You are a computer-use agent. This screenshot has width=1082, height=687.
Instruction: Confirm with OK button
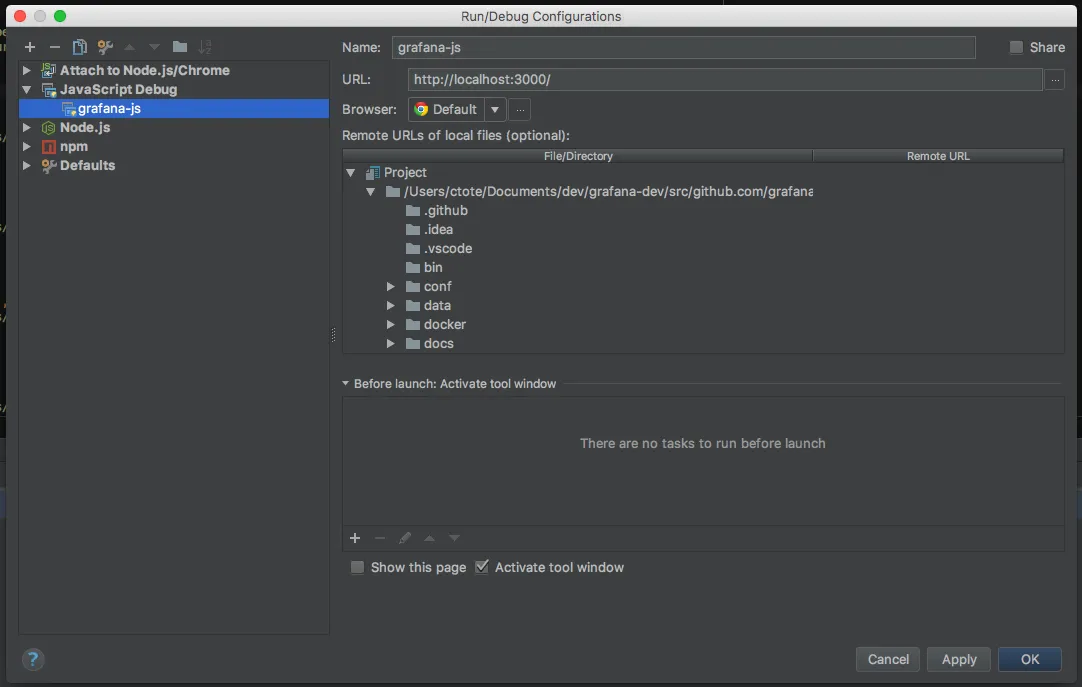(1030, 659)
